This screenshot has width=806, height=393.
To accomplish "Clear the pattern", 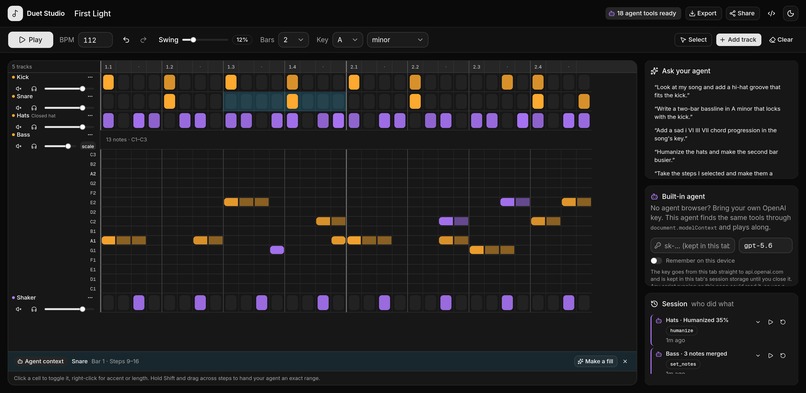I will coord(781,40).
